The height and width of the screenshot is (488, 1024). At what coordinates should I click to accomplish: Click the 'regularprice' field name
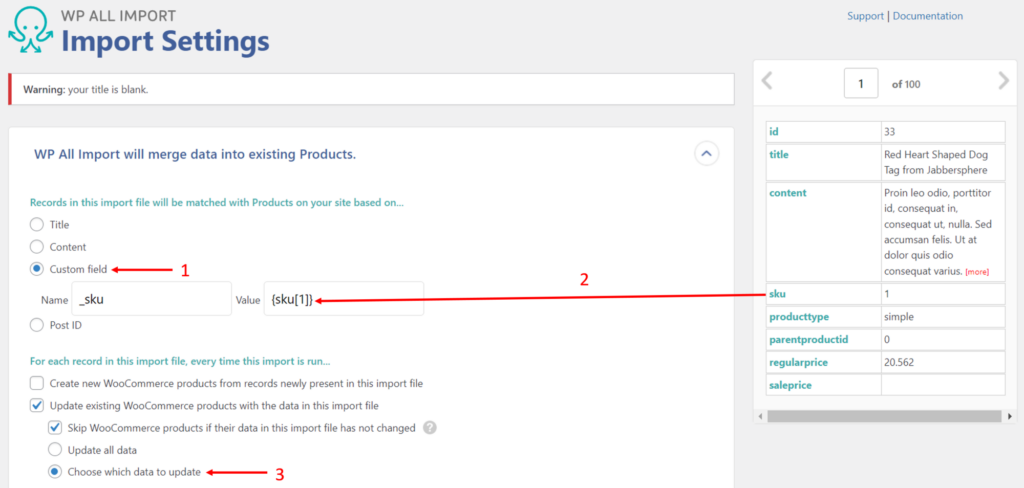797,362
